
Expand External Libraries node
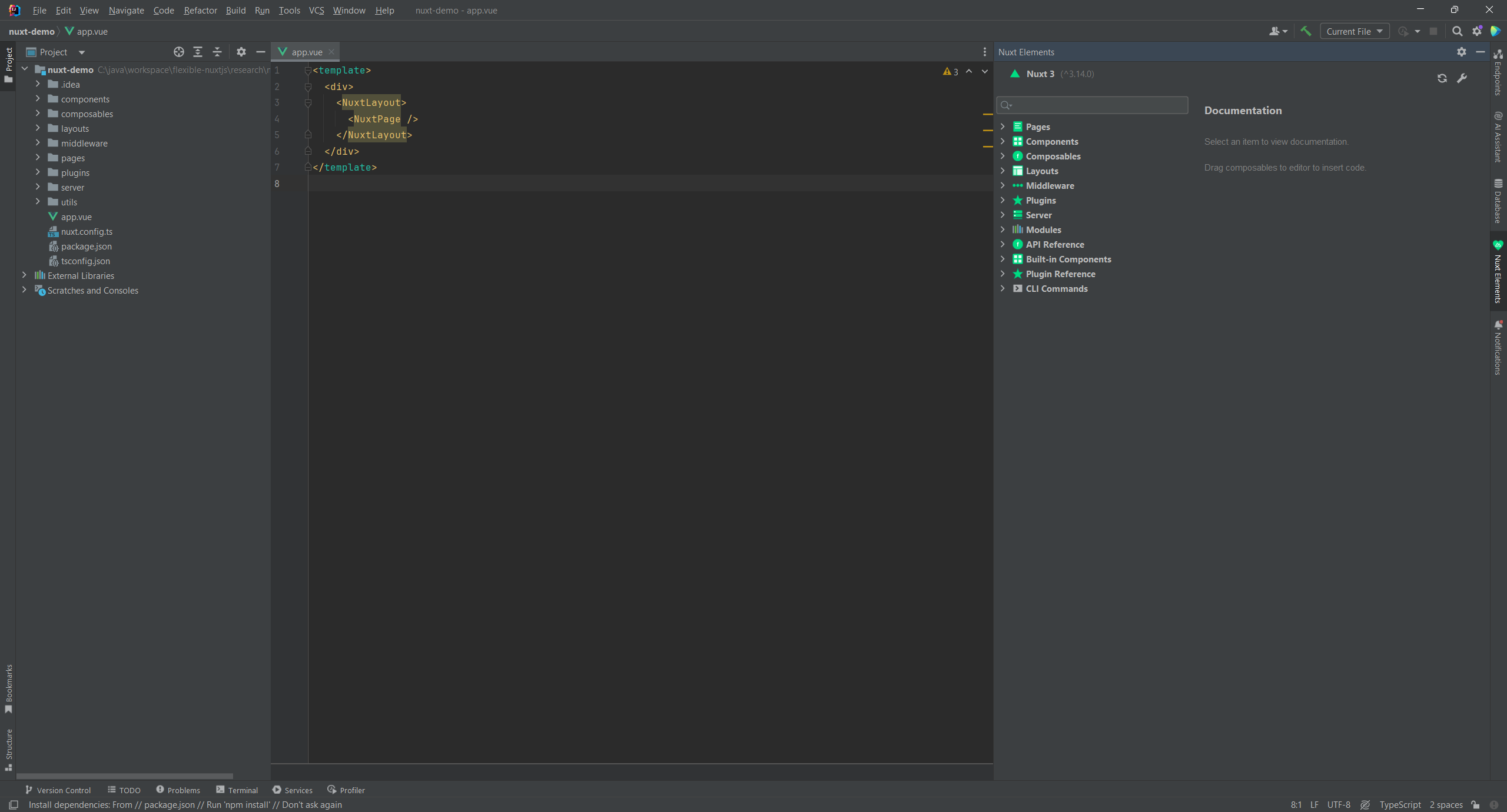tap(24, 275)
